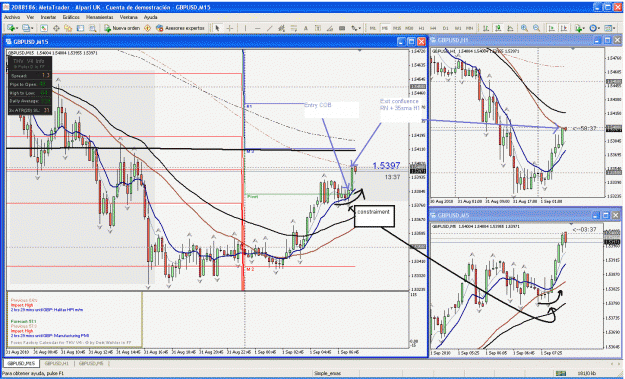The width and height of the screenshot is (625, 379).
Task: Switch to M5 timeframe
Action: (x=385, y=28)
